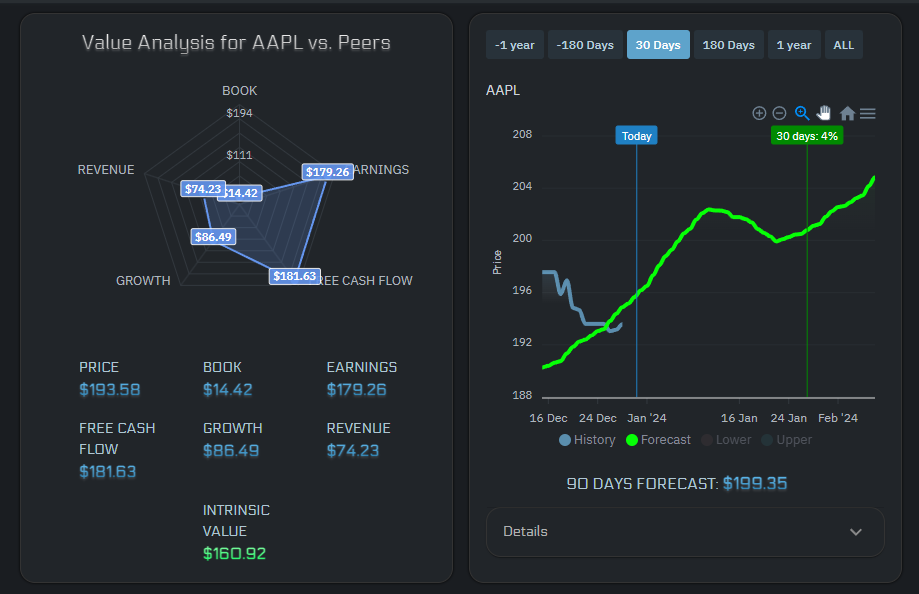Open the Details chevron dropdown

[855, 532]
